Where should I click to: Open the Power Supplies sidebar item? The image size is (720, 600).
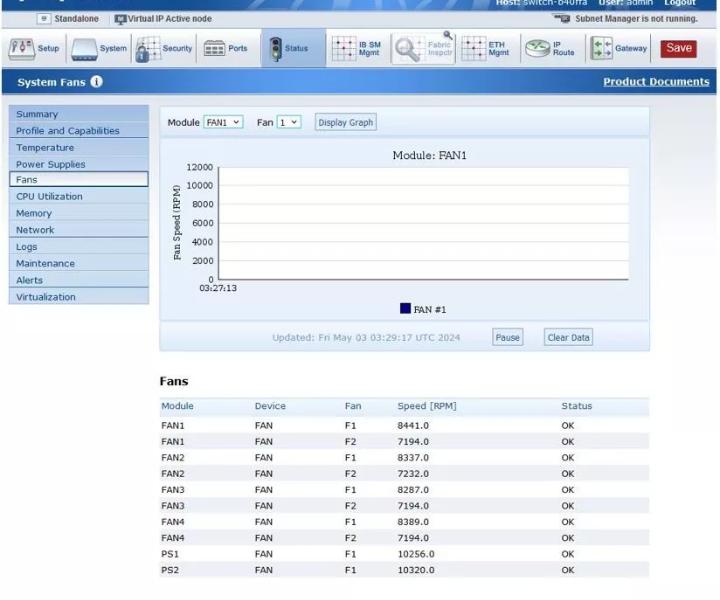click(x=79, y=164)
